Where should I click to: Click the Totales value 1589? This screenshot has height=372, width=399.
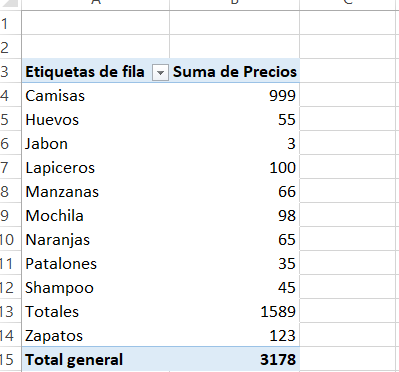pos(235,311)
